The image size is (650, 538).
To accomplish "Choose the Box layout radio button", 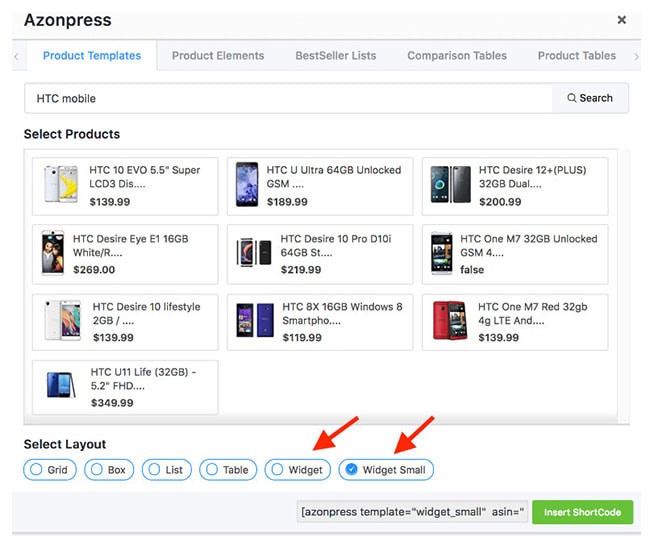I will [x=95, y=469].
